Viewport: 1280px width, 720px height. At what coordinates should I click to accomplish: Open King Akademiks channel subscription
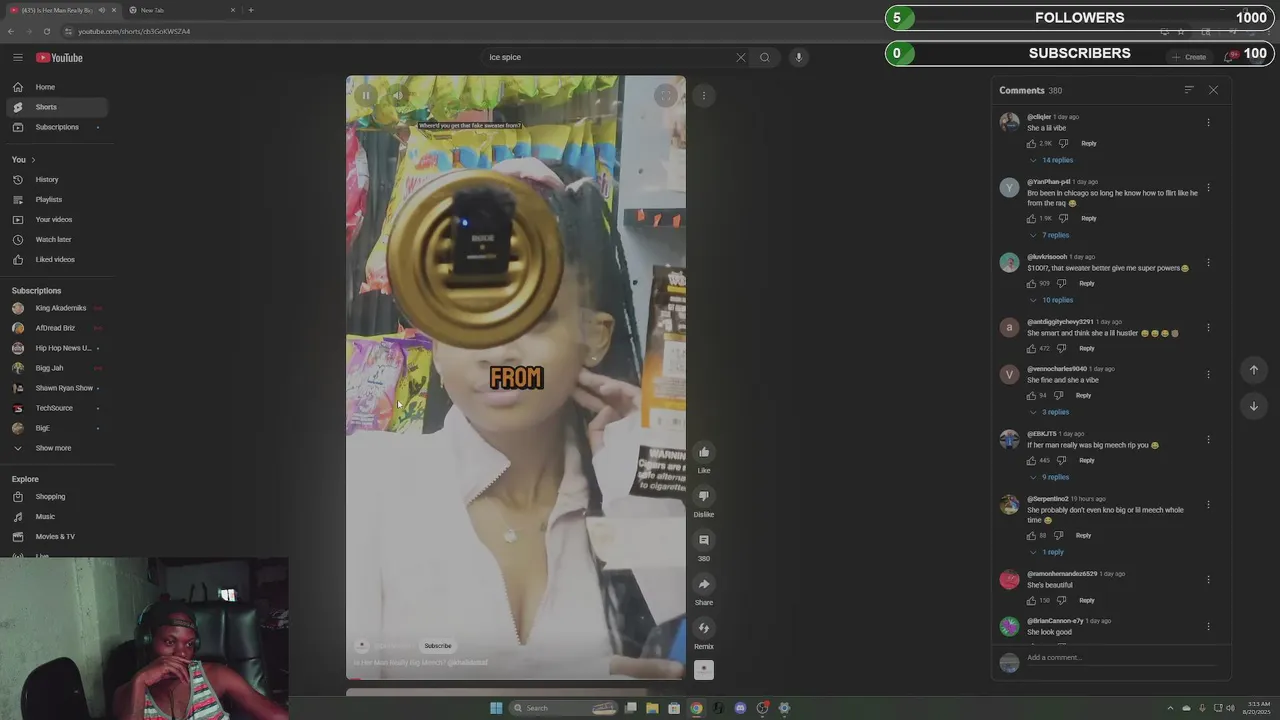[57, 308]
